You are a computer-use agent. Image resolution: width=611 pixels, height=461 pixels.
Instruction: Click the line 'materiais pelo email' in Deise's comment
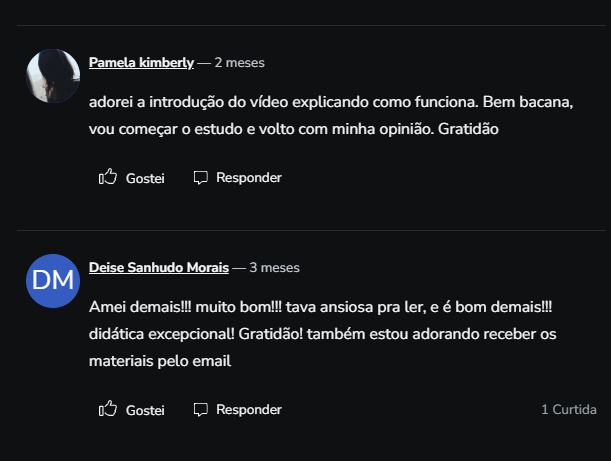point(160,361)
